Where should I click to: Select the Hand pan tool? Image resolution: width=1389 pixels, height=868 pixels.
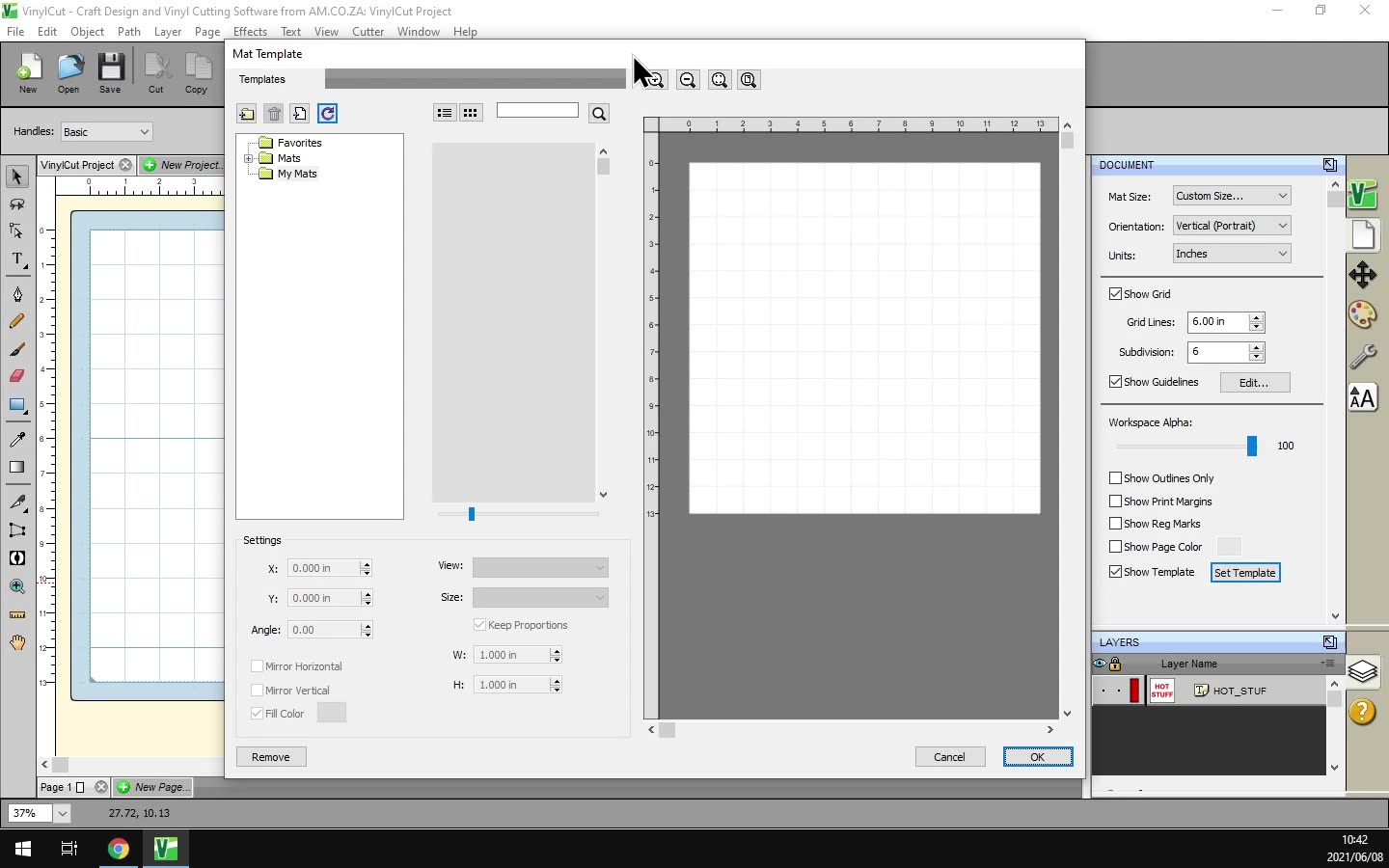pos(16,643)
